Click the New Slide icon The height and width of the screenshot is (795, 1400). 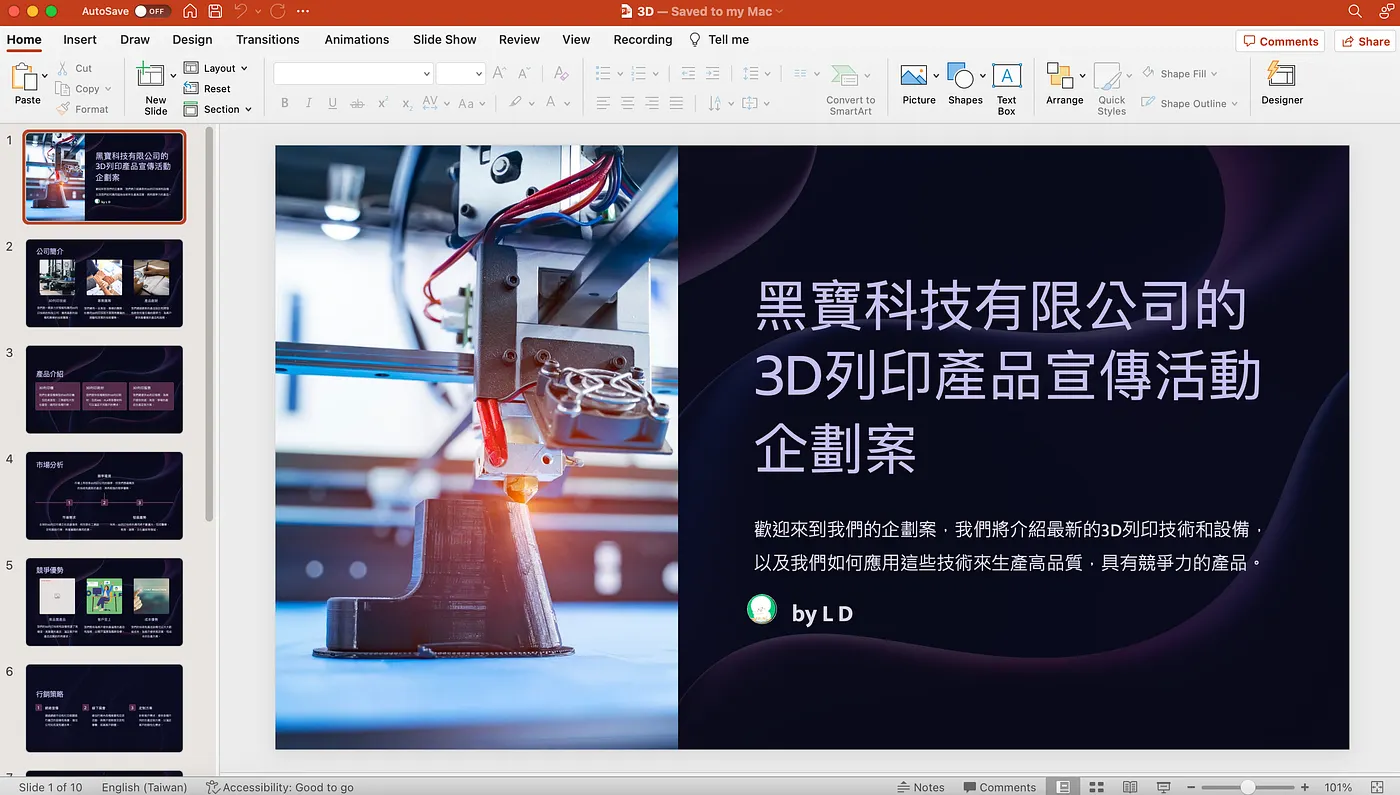point(151,76)
